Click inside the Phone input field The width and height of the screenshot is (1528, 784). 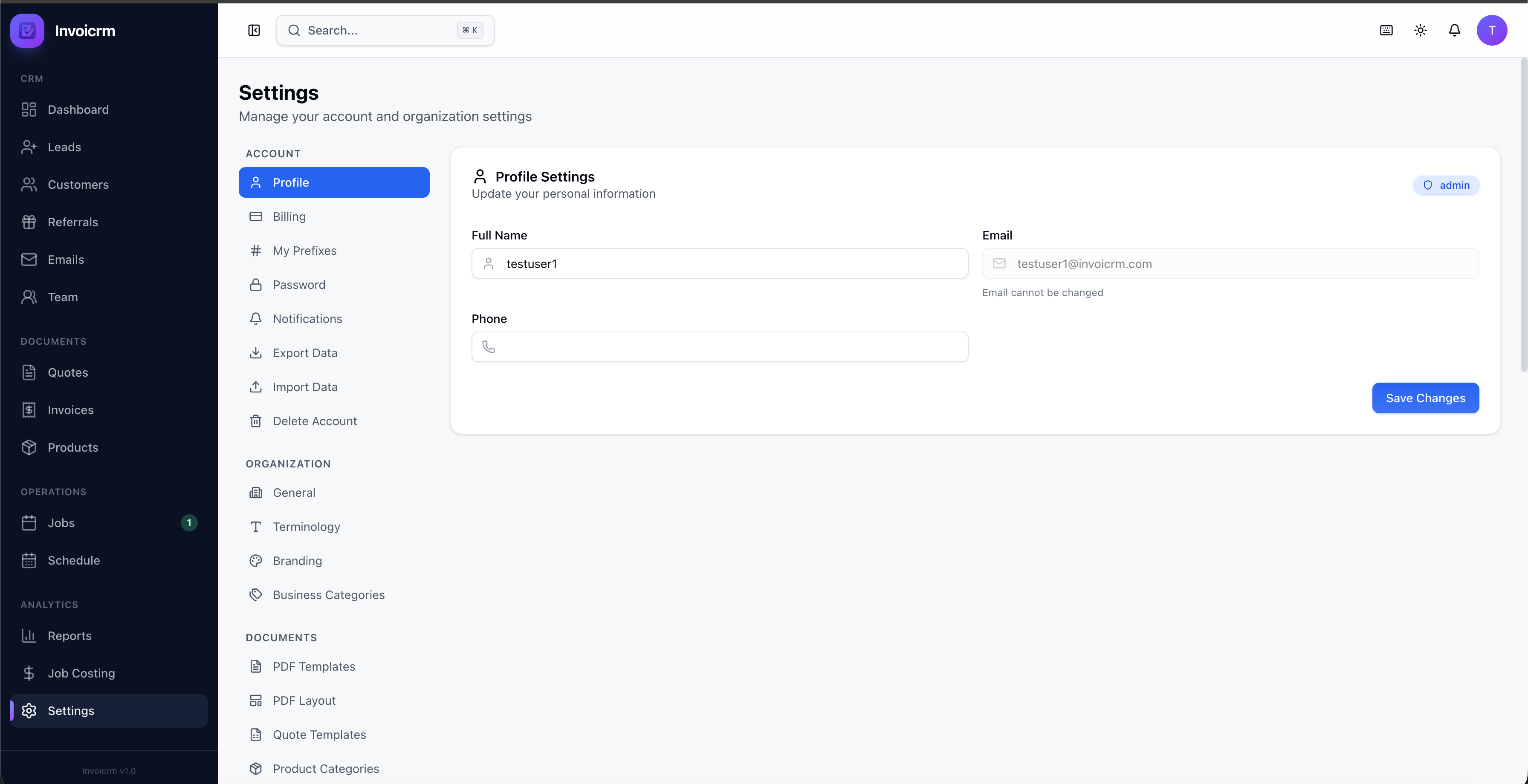(720, 347)
